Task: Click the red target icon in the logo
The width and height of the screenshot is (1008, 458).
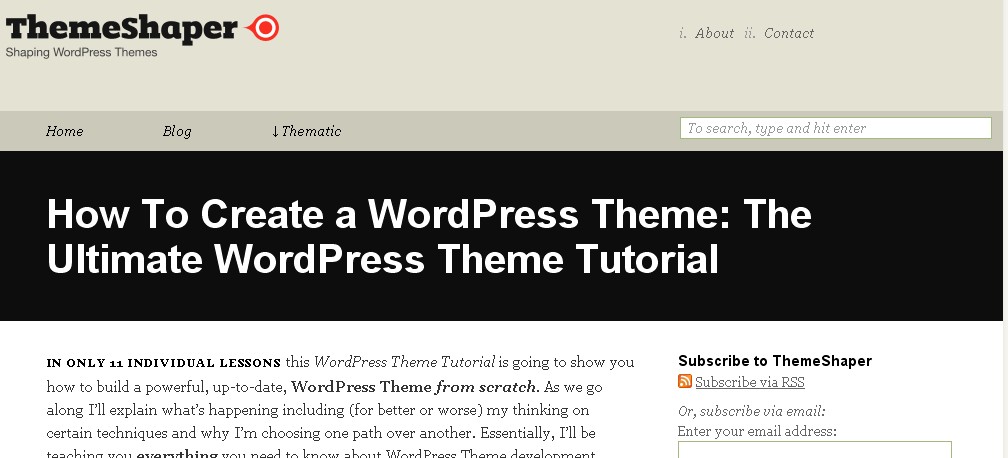Action: coord(263,28)
